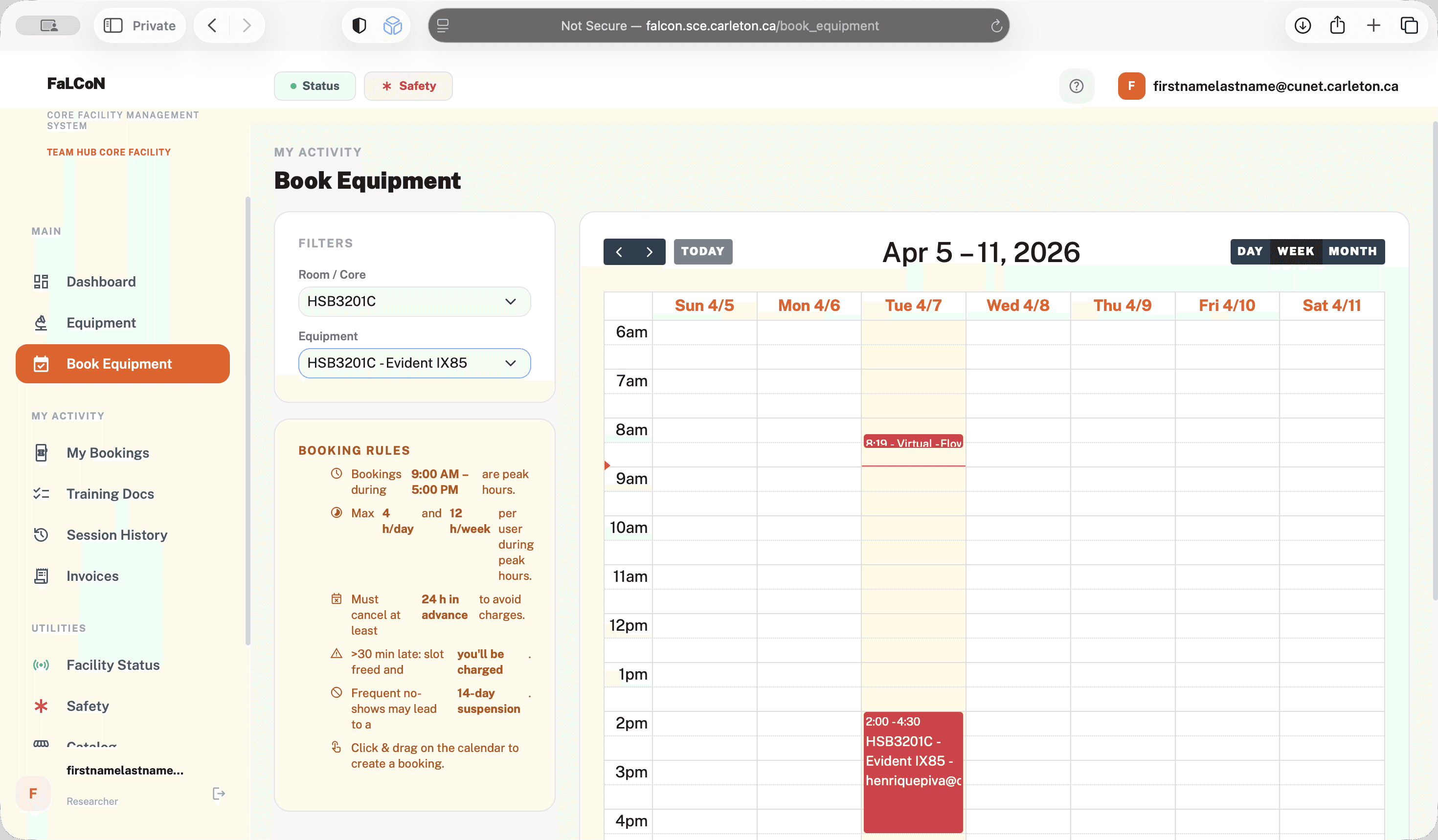The width and height of the screenshot is (1438, 840).
Task: Open Safari share menu
Action: coord(1338,25)
